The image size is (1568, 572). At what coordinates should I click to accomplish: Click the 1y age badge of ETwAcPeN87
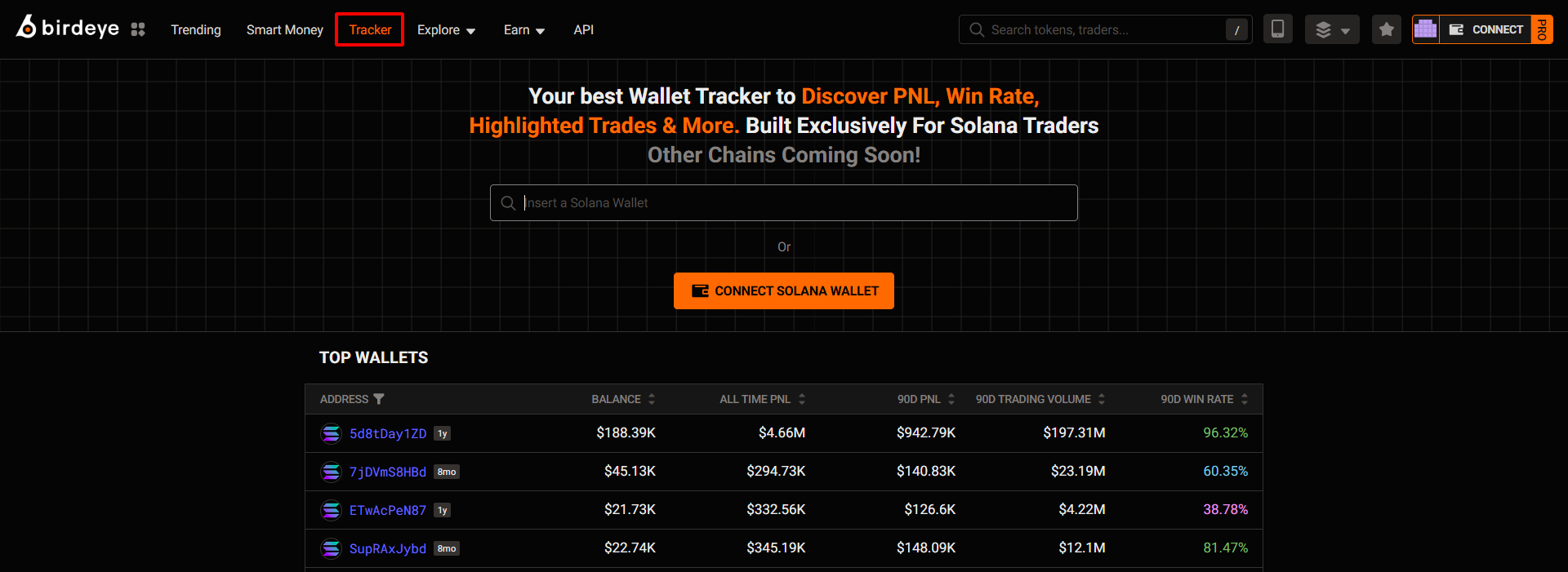[442, 510]
